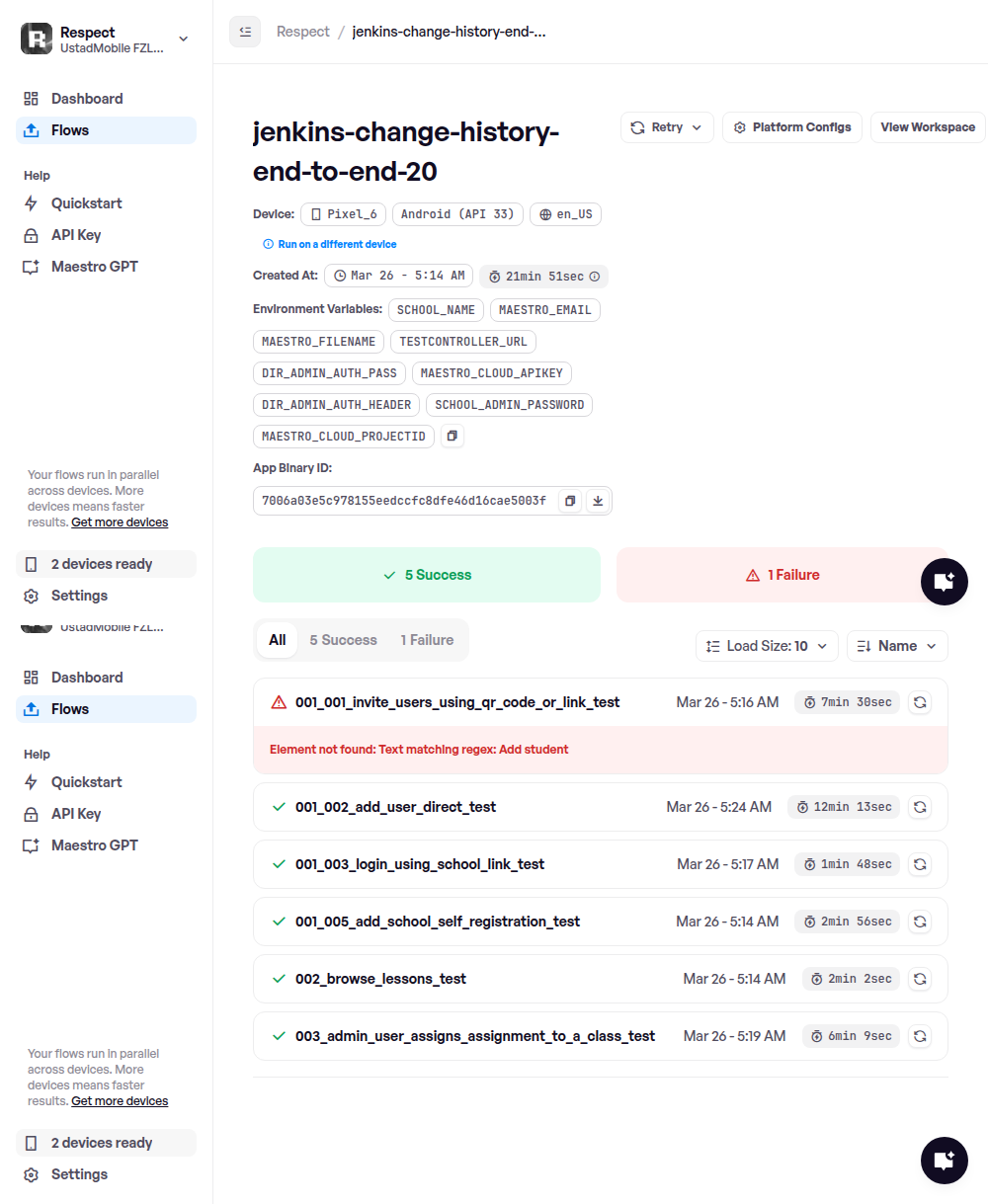This screenshot has height=1204, width=988.
Task: Open the AI chat bubble near the Failure card
Action: coord(944,581)
